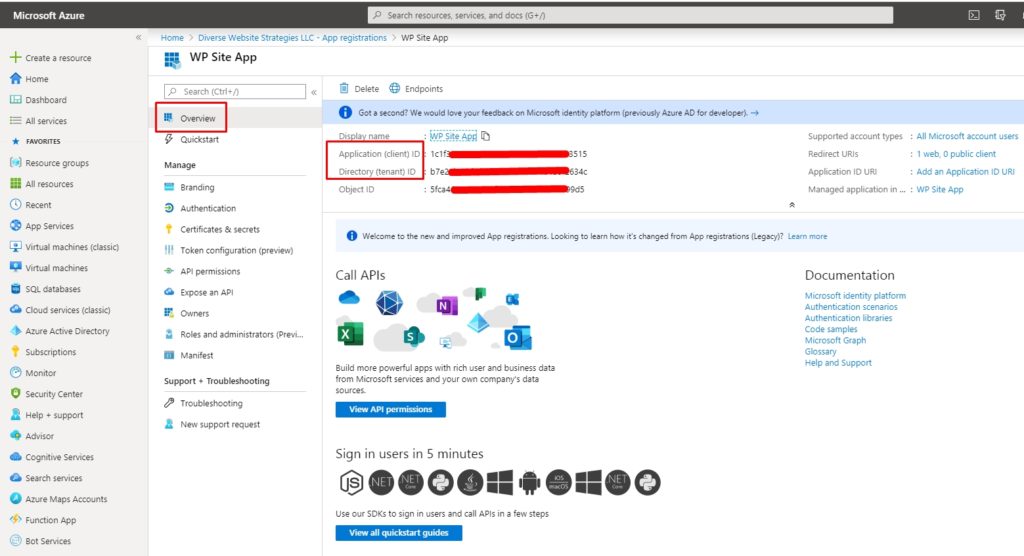Click the App Services icon

[x=16, y=225]
